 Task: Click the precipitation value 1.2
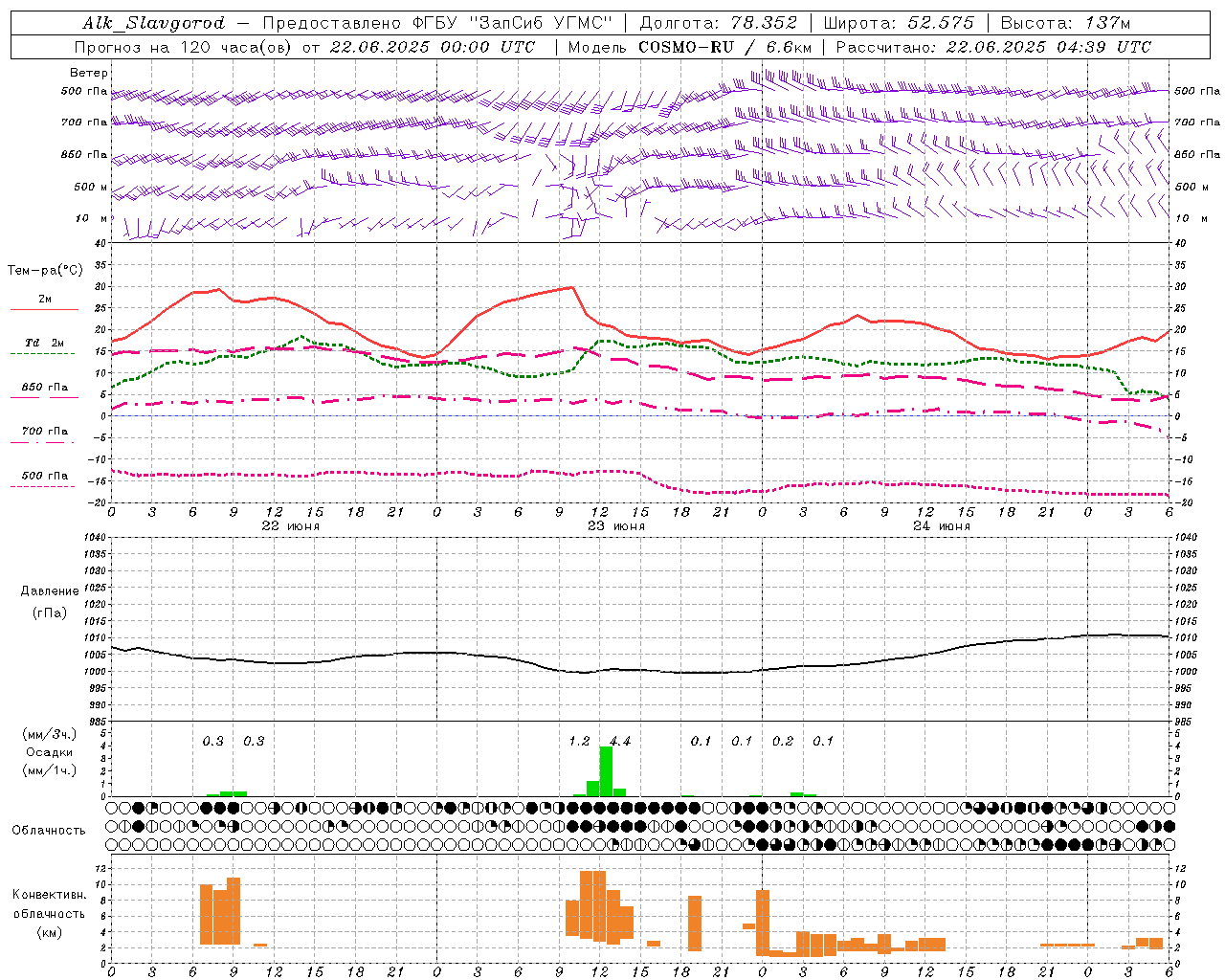pos(579,741)
